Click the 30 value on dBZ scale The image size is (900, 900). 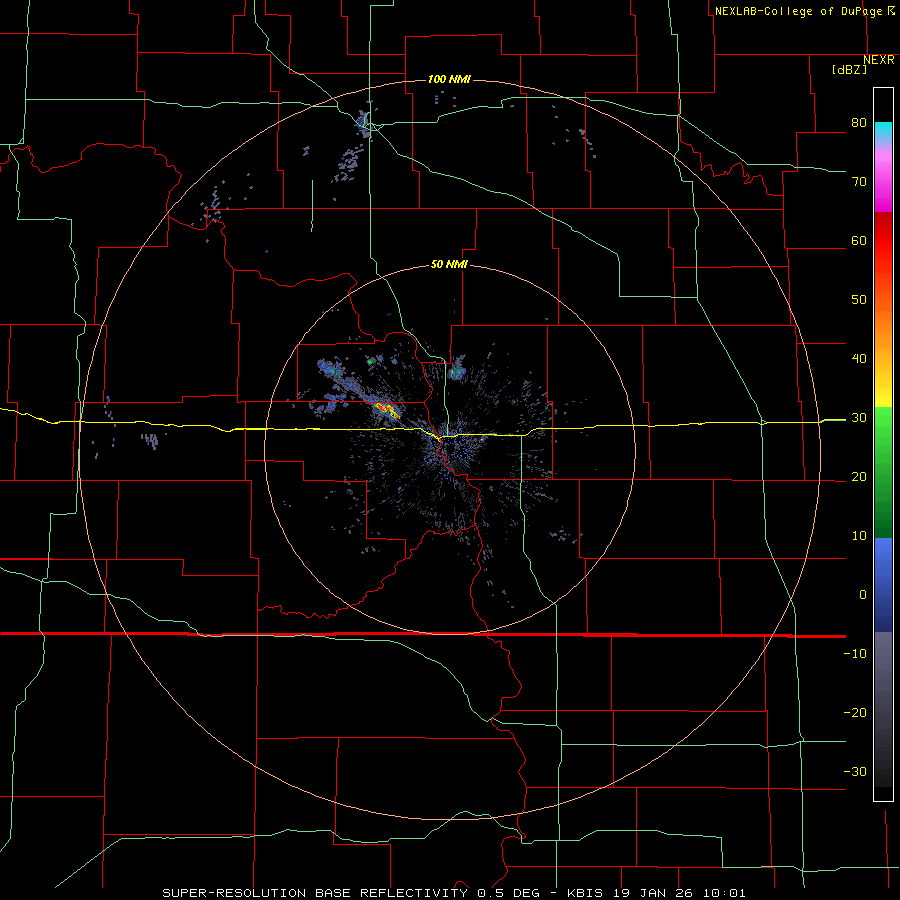click(859, 418)
